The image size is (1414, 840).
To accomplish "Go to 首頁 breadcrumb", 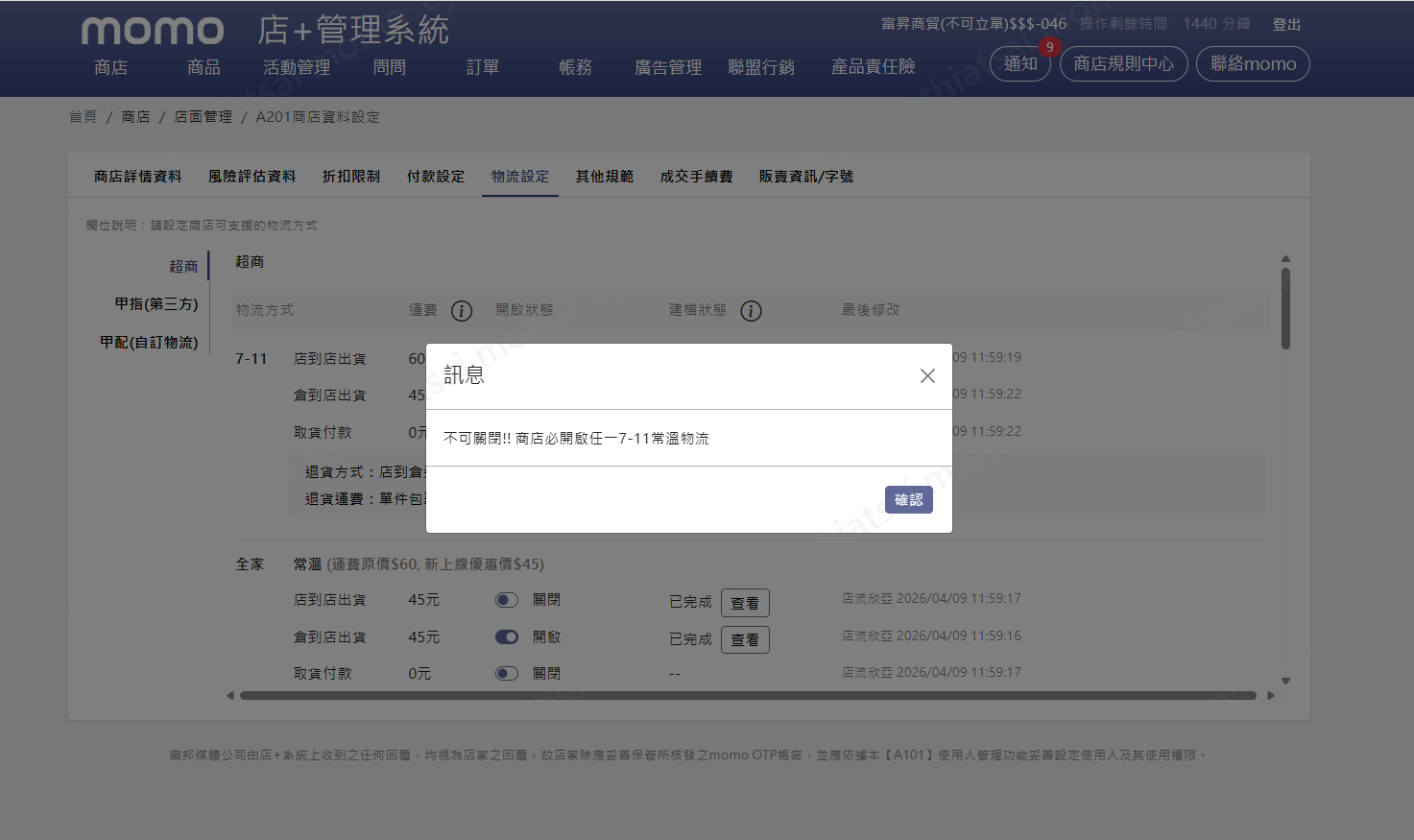I will 83,116.
